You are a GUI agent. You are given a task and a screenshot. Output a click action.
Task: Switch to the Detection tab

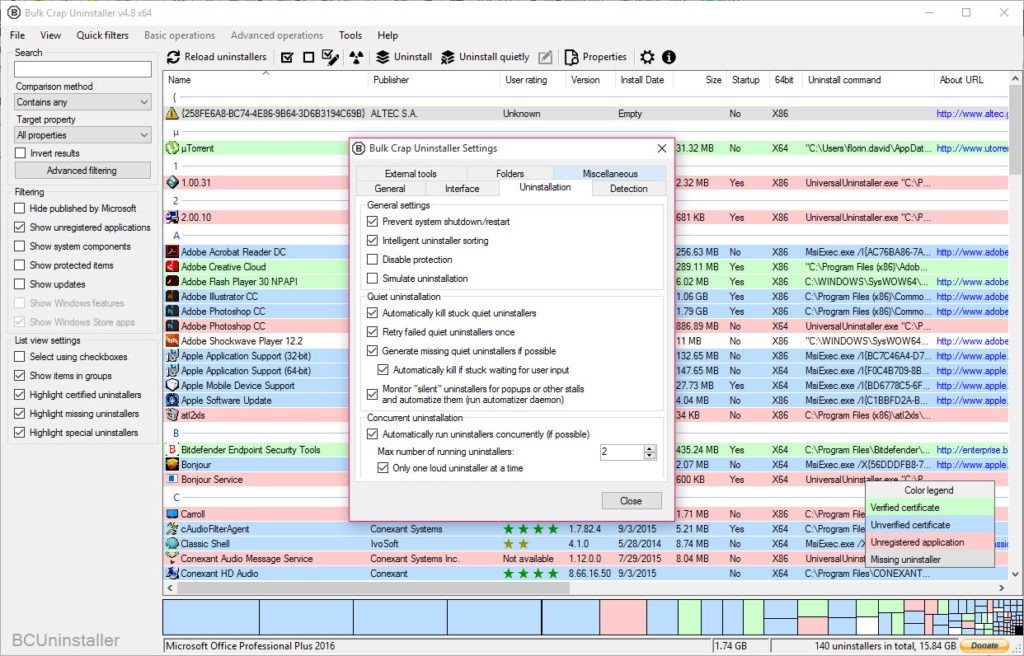629,188
